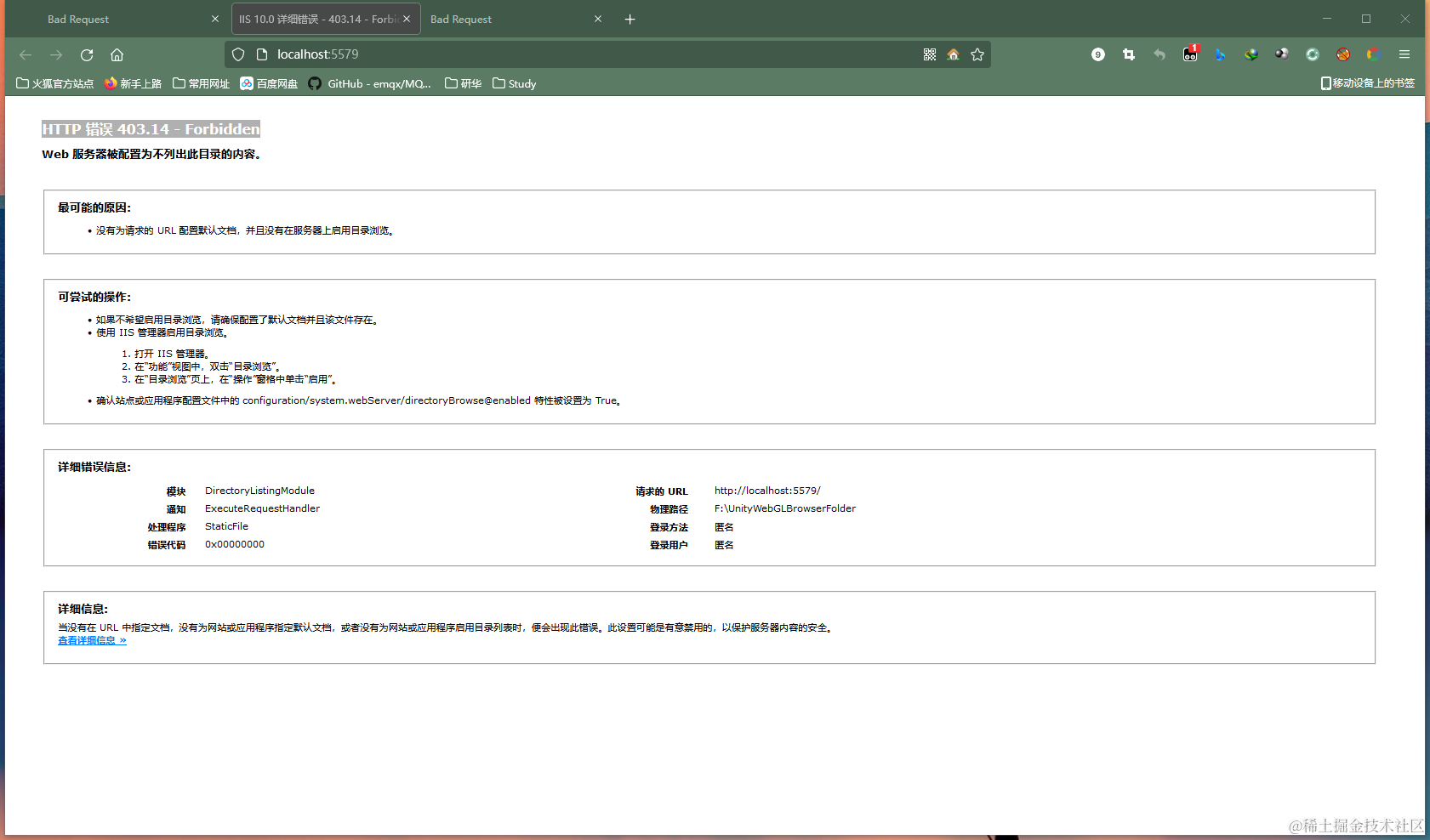Go back to the previous page
Screen dimensions: 1430x840
(x=26, y=54)
